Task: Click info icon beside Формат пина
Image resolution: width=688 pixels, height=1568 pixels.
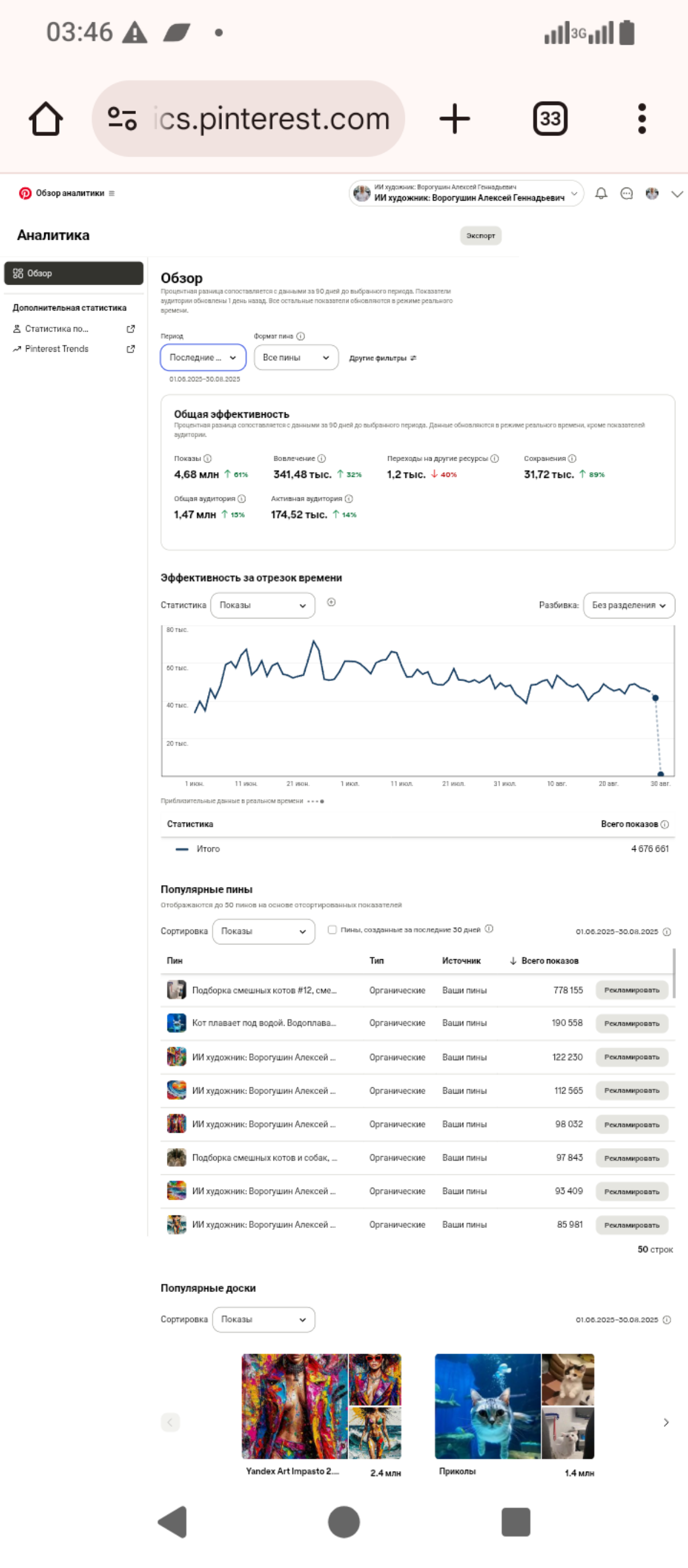Action: 300,336
